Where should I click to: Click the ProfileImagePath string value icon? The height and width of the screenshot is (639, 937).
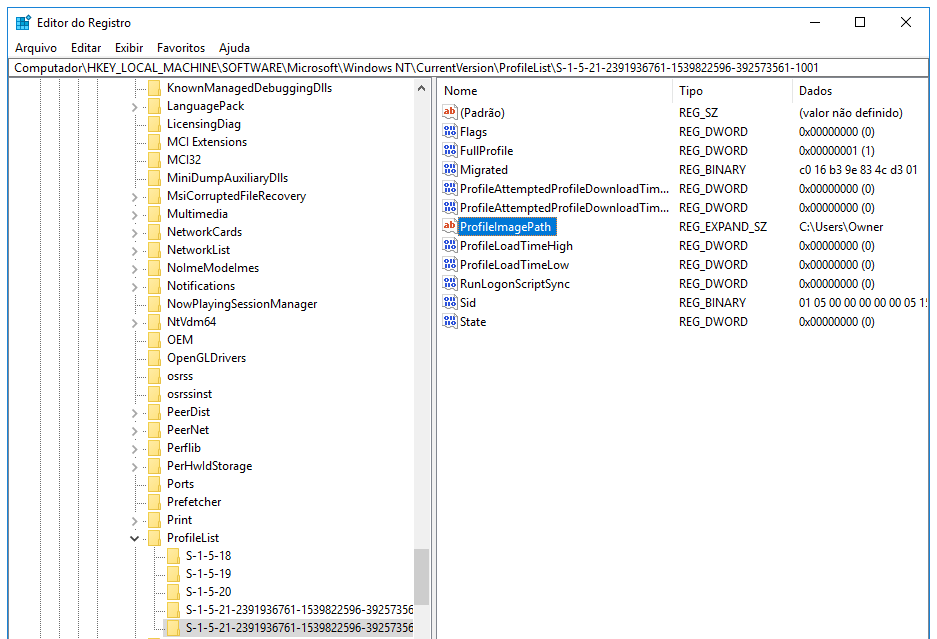click(x=449, y=227)
